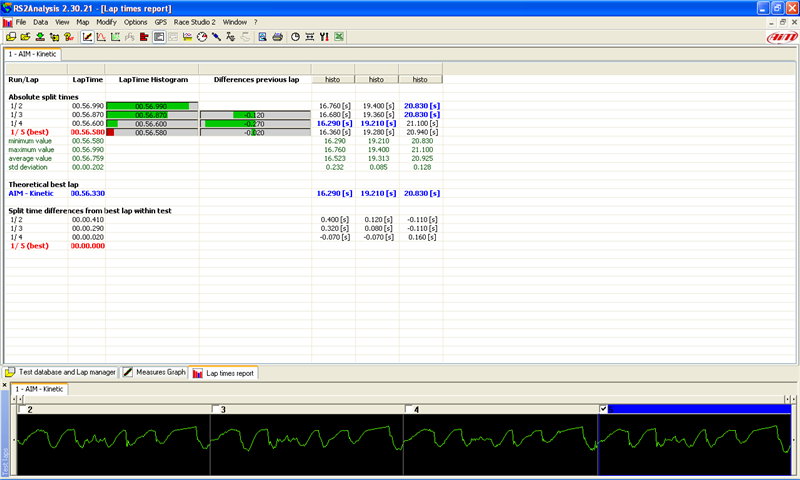Image resolution: width=800 pixels, height=480 pixels.
Task: Click the measures graph pencil toolbar icon
Action: pos(87,37)
